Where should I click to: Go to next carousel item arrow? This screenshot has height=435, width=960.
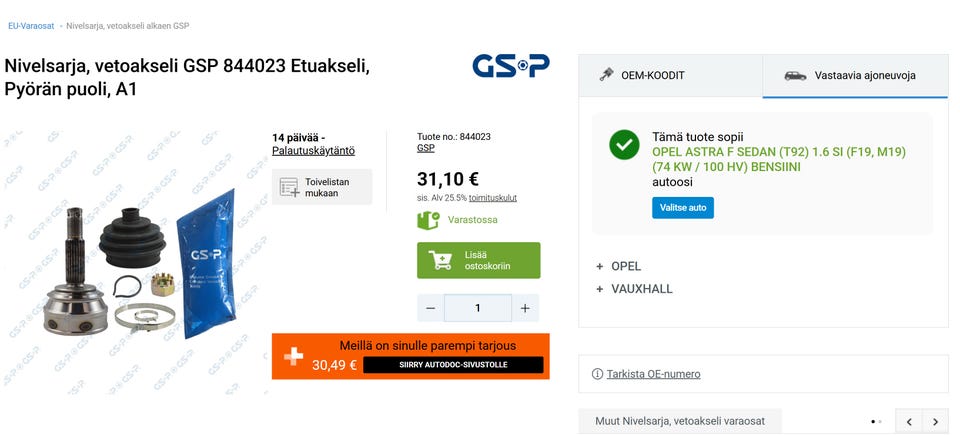click(935, 422)
